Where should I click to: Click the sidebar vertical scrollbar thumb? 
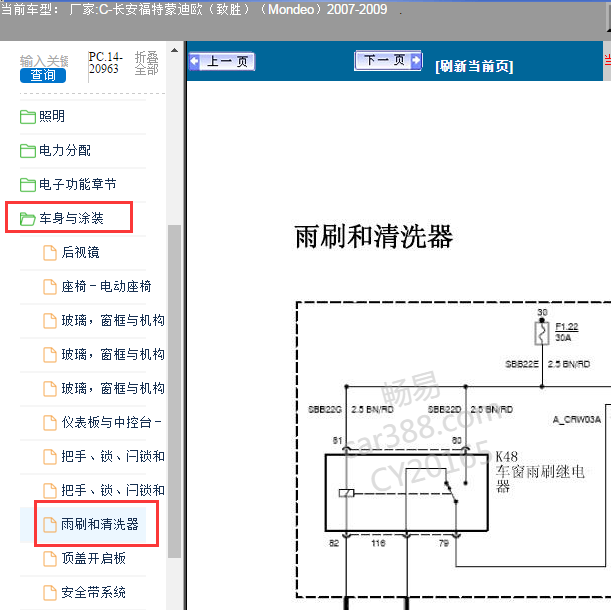click(x=174, y=391)
